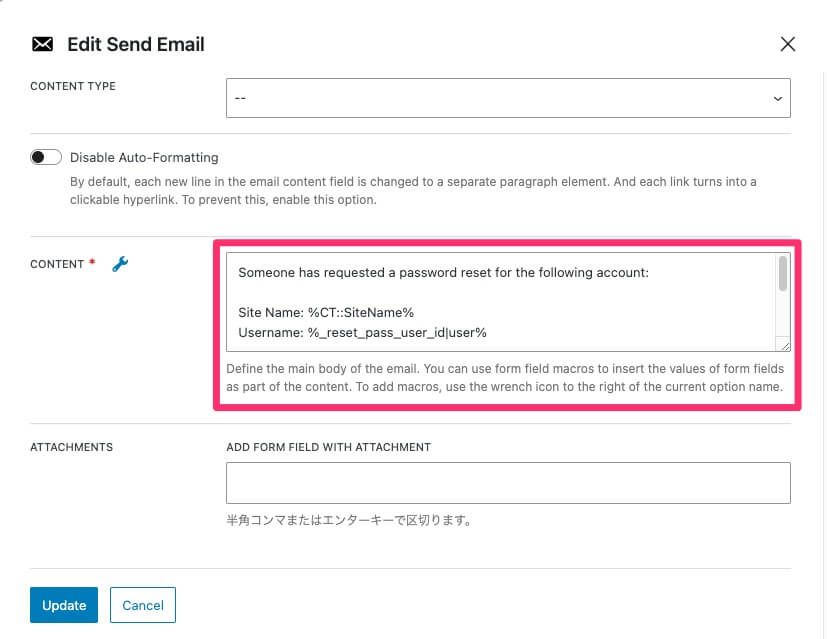This screenshot has height=639, width=827.
Task: Click the password reset sentence in content
Action: (444, 271)
